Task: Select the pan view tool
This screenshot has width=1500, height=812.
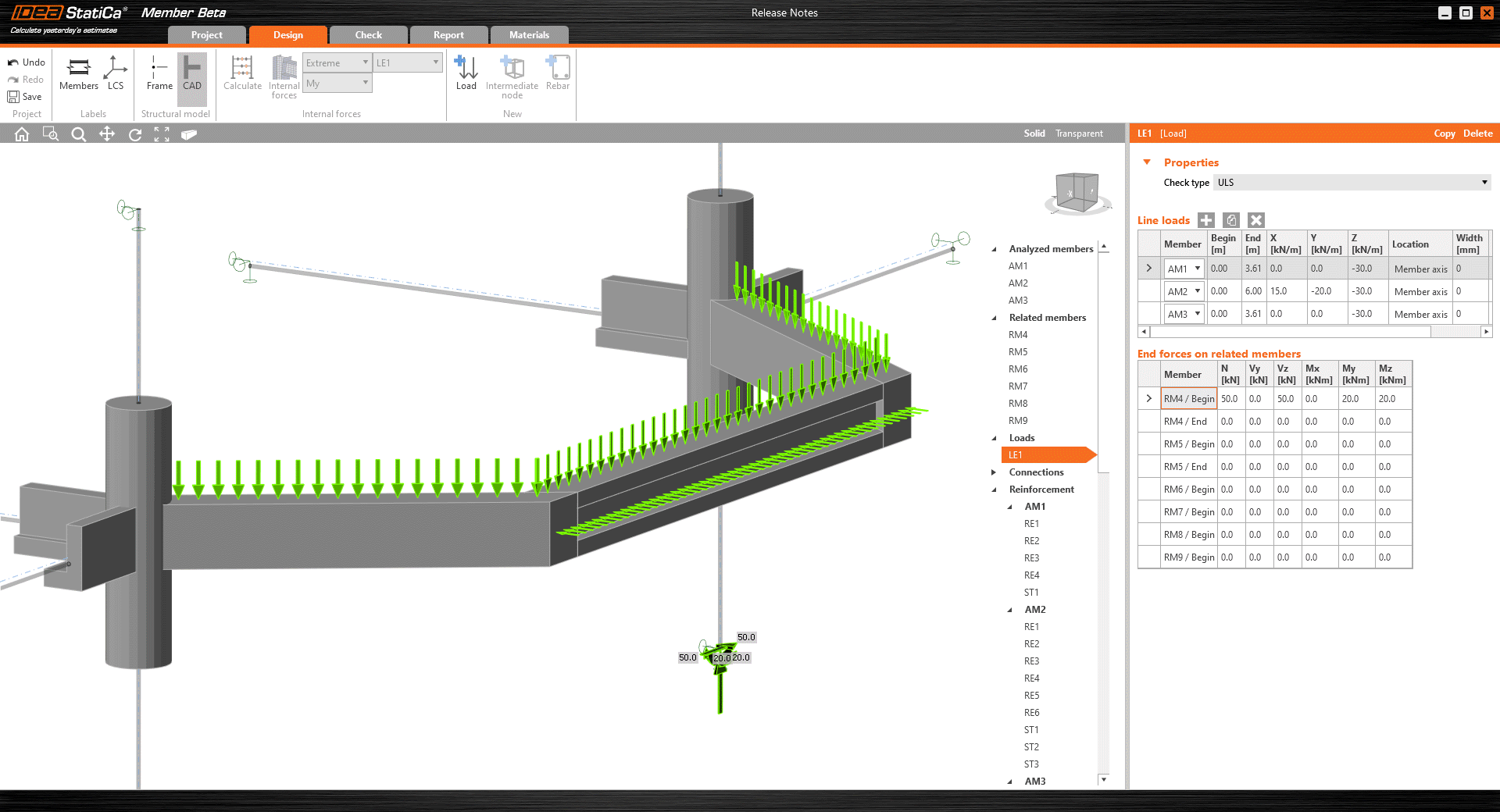Action: 107,134
